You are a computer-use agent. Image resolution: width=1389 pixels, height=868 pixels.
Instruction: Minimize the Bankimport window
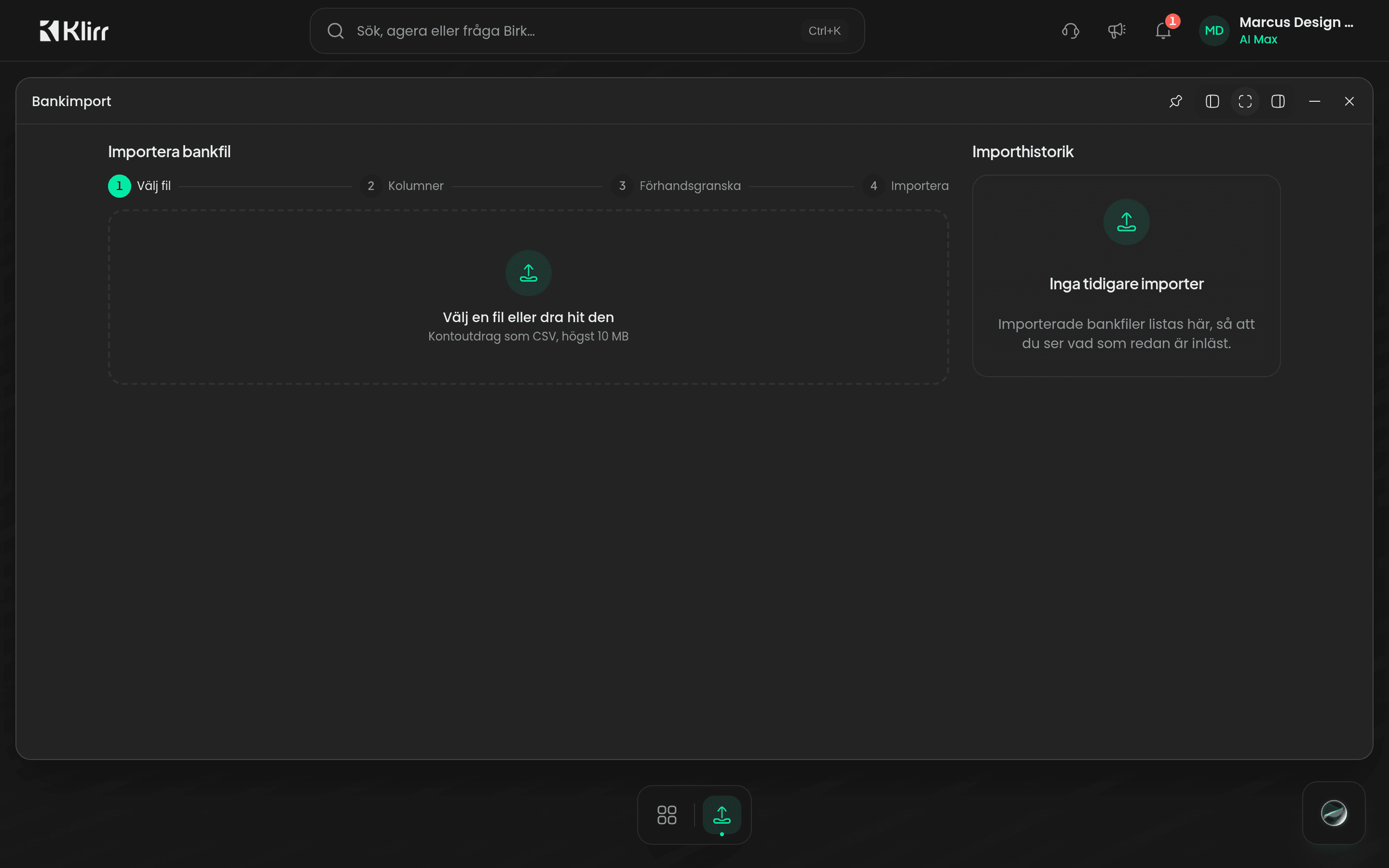tap(1314, 102)
